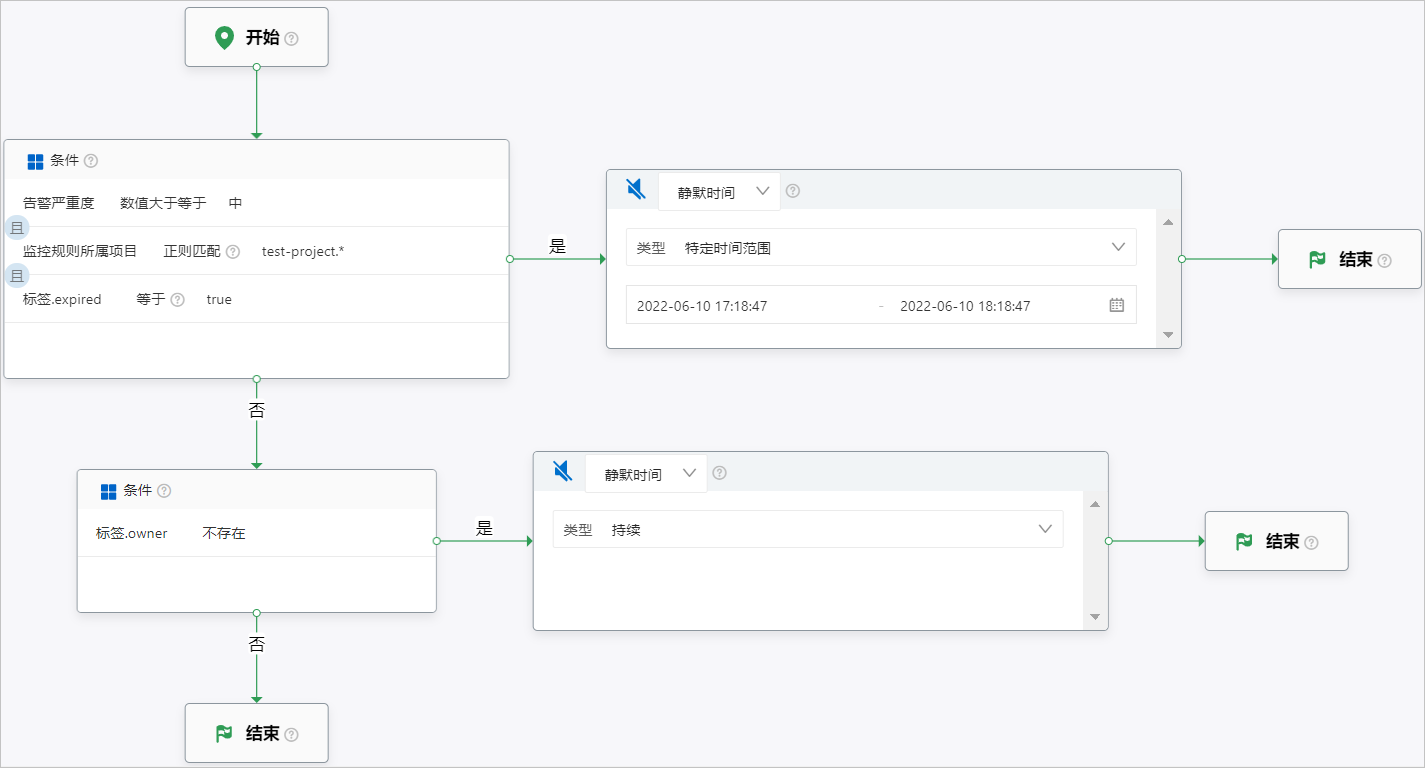The image size is (1425, 768).
Task: Click start time 2022-06-10 17:18:47 field
Action: [x=702, y=306]
